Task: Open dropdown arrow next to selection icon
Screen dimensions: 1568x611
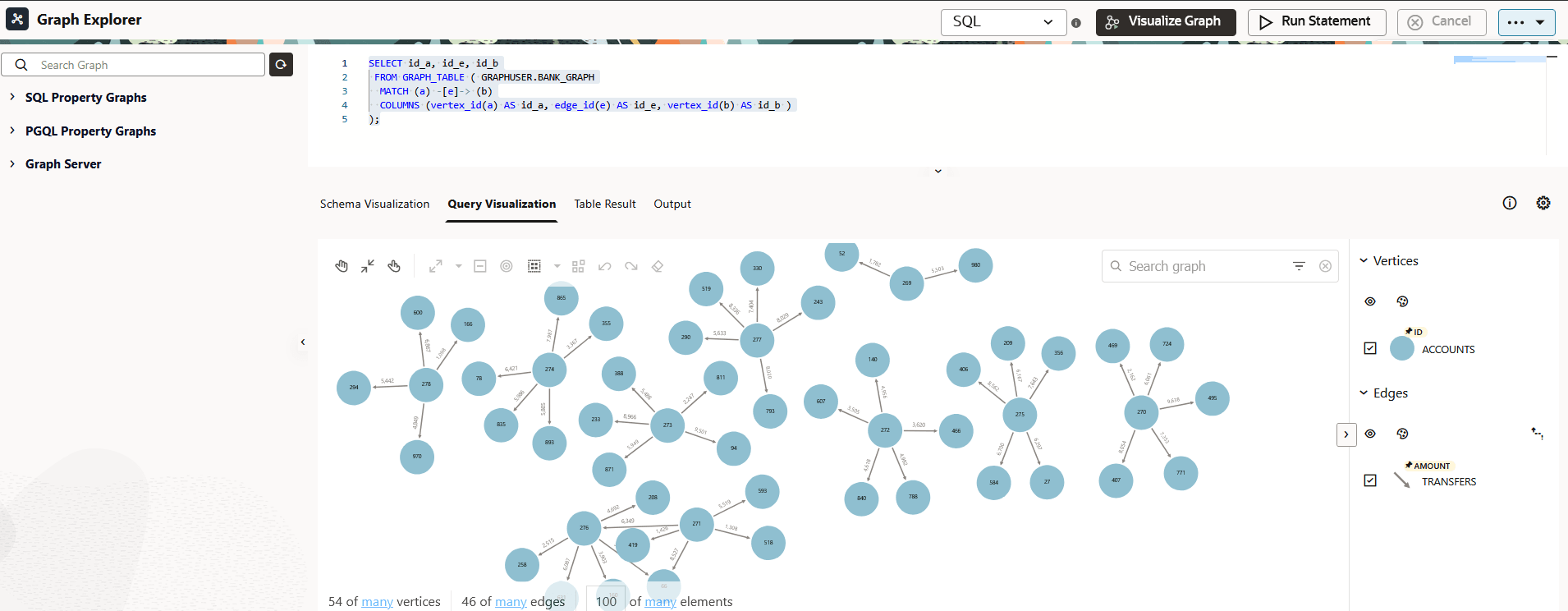Action: pos(557,266)
